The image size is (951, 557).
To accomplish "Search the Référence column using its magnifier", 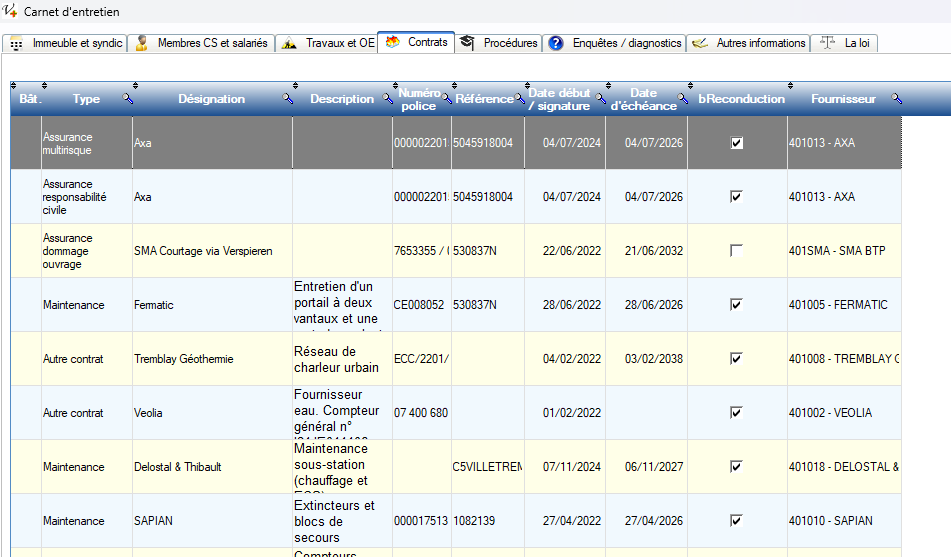I will [520, 99].
